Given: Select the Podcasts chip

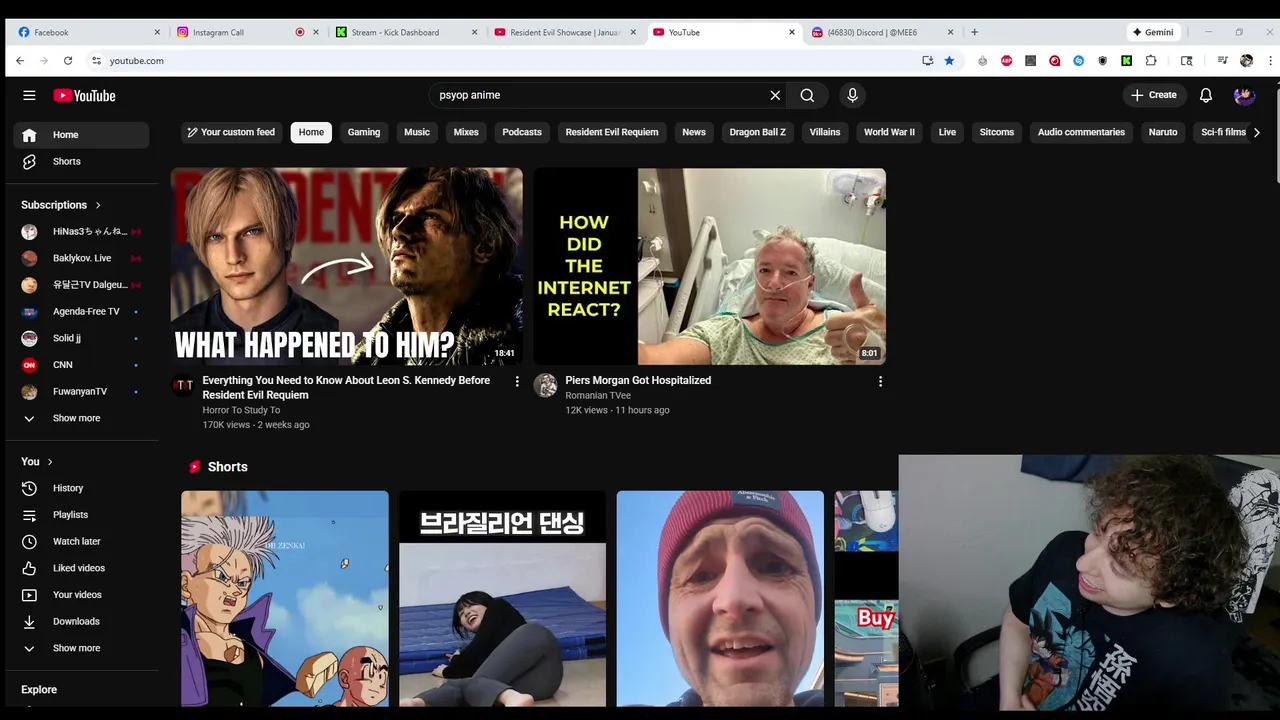Looking at the screenshot, I should pos(522,132).
